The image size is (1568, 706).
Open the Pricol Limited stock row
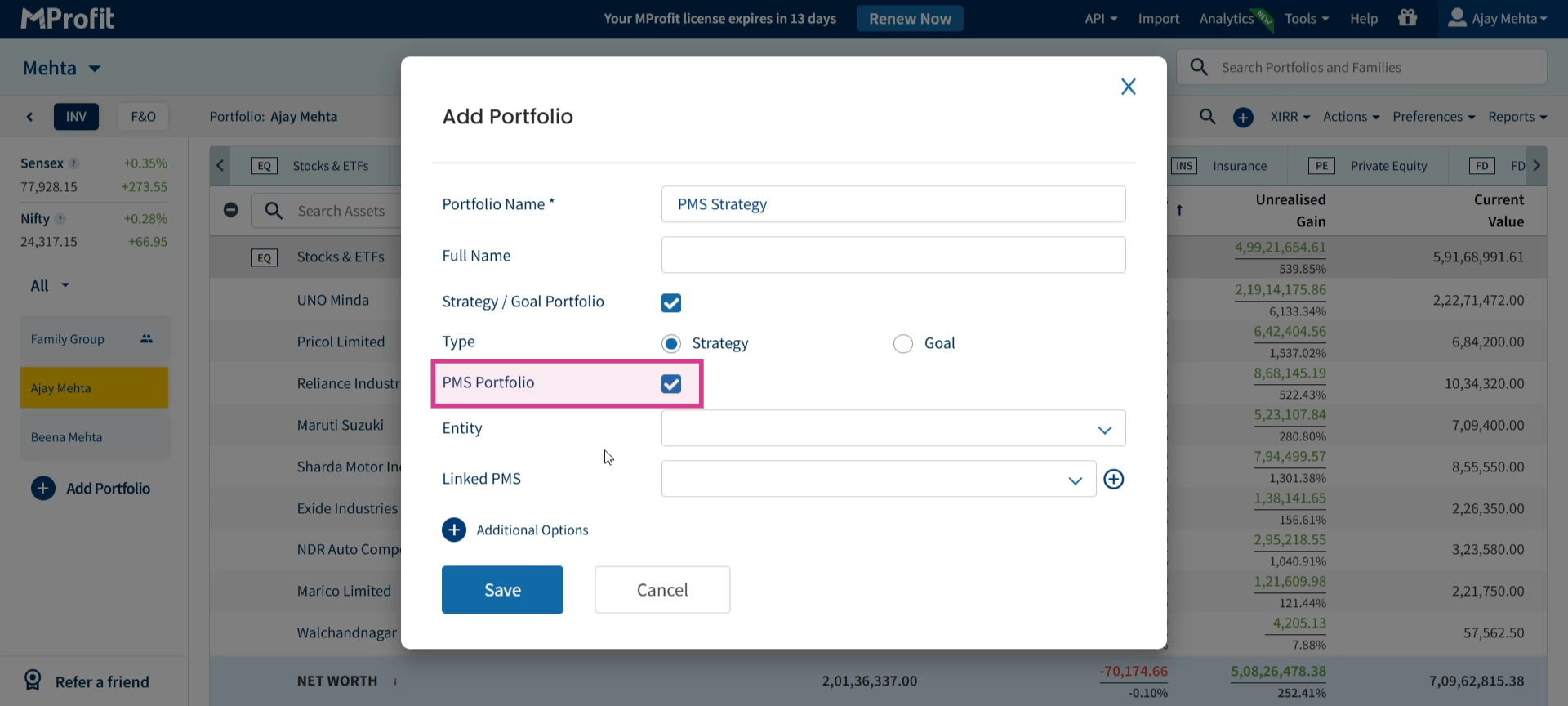pyautogui.click(x=341, y=342)
